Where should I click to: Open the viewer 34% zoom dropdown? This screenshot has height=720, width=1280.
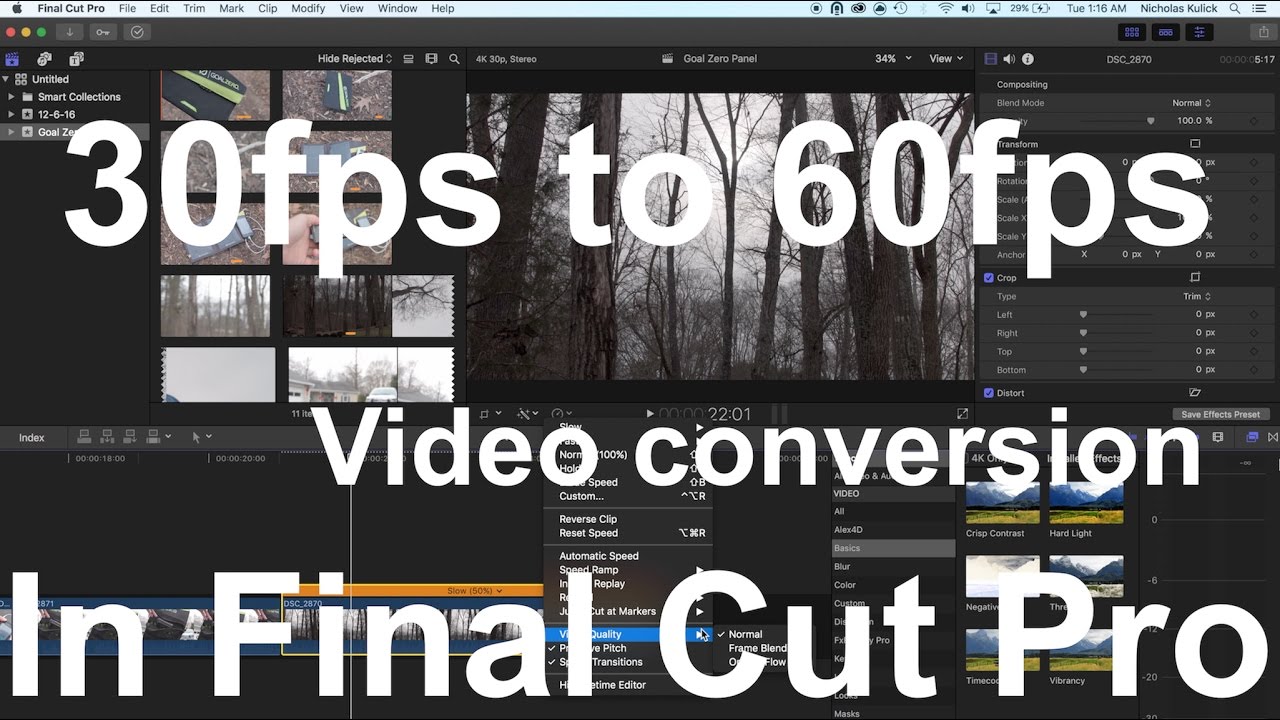[893, 59]
